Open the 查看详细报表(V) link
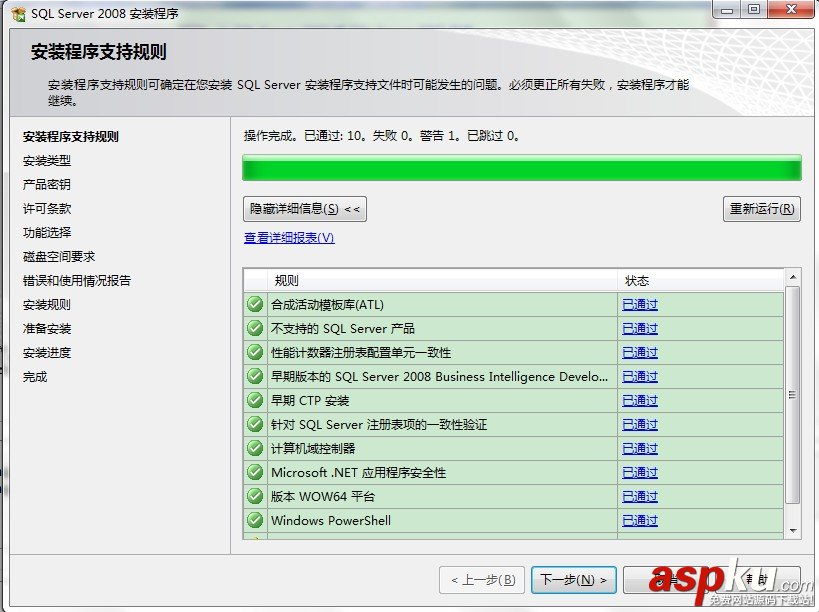The height and width of the screenshot is (612, 819). point(289,238)
